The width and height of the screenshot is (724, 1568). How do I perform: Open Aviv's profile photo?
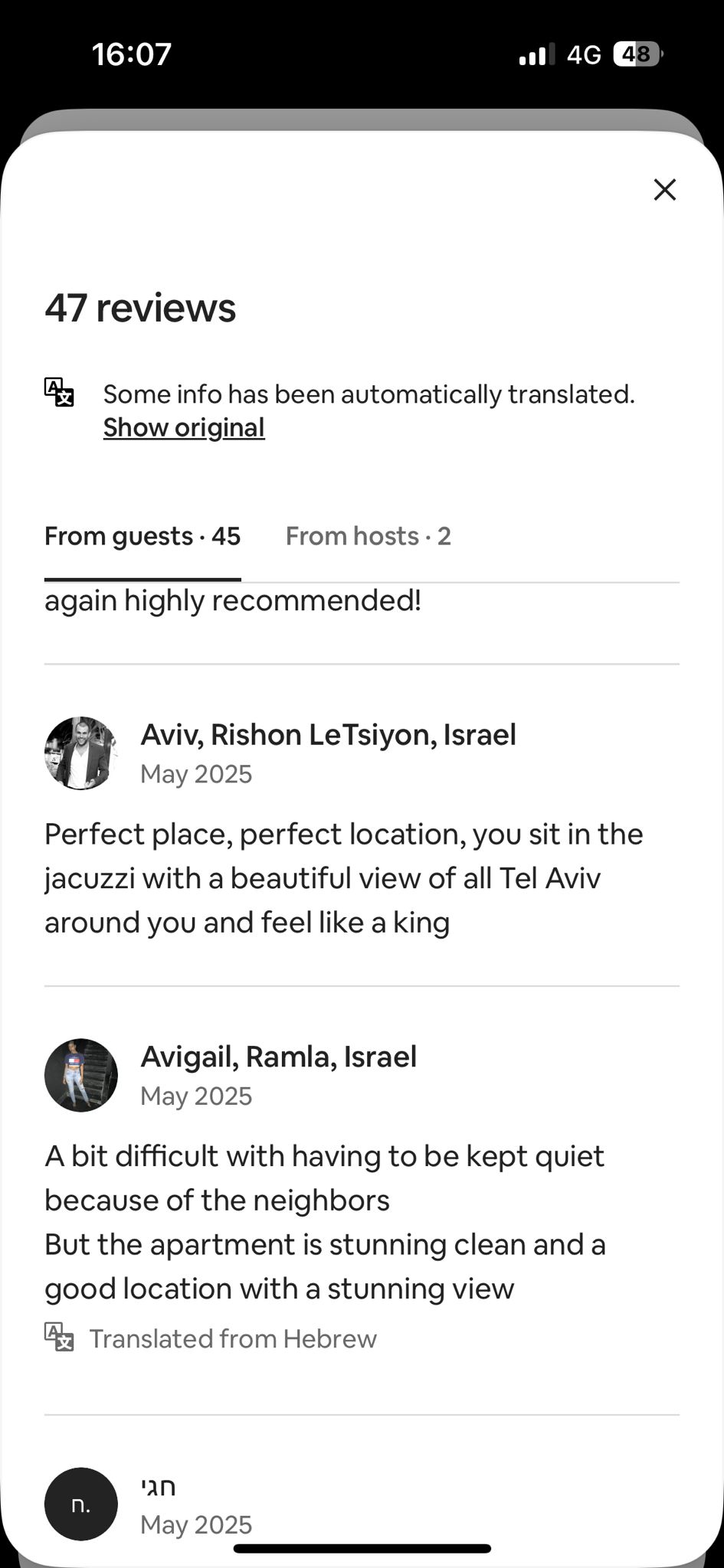pos(81,753)
